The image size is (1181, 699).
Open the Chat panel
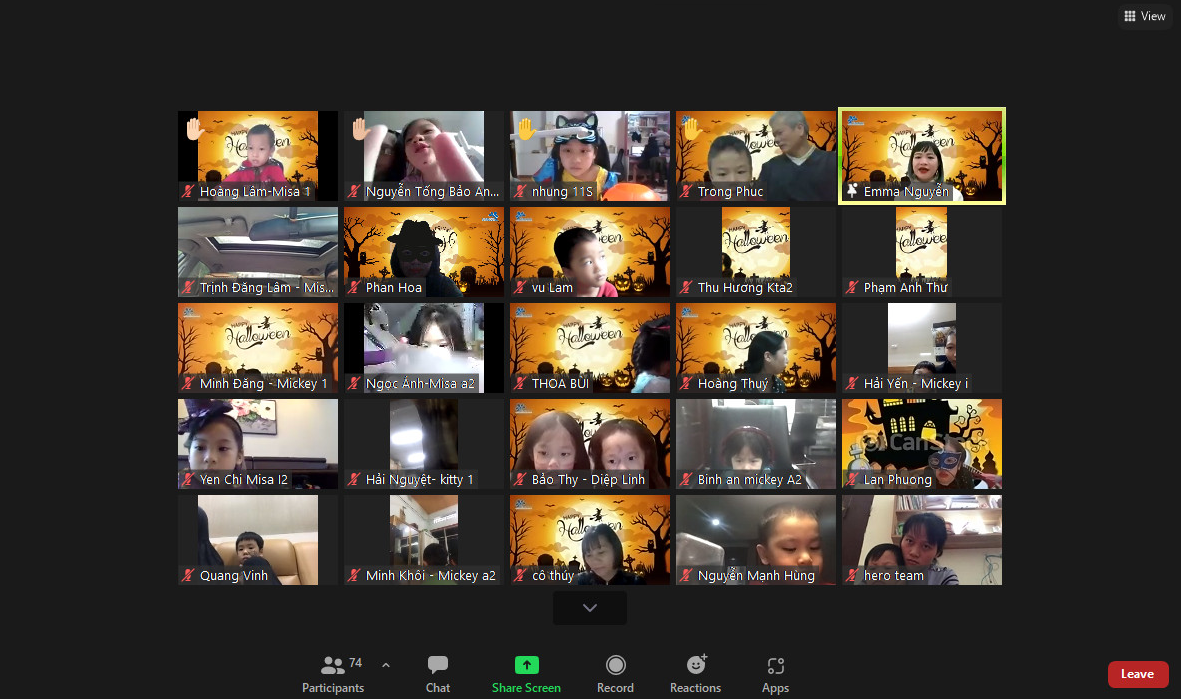[x=437, y=673]
